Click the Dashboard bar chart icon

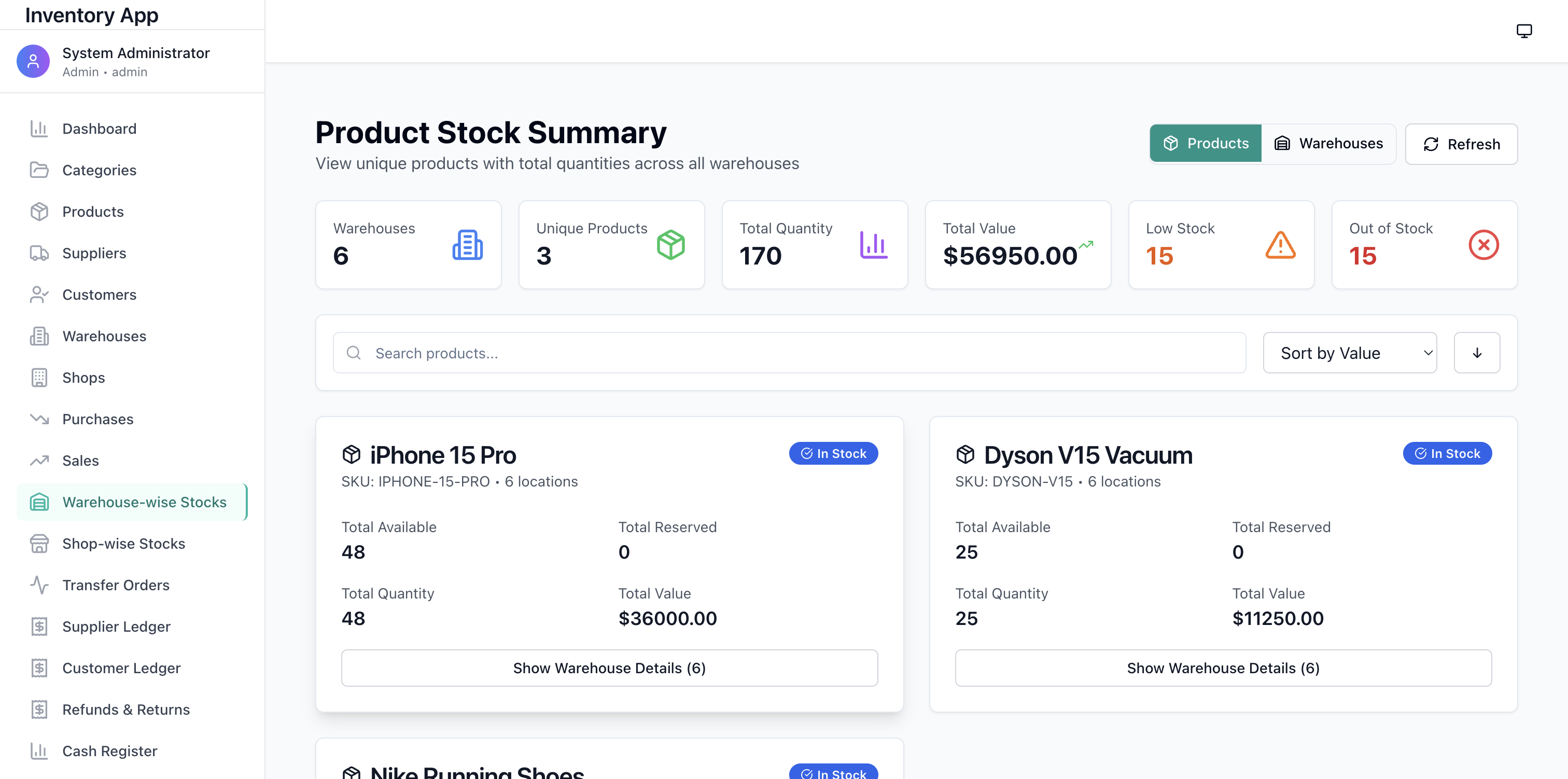point(39,129)
